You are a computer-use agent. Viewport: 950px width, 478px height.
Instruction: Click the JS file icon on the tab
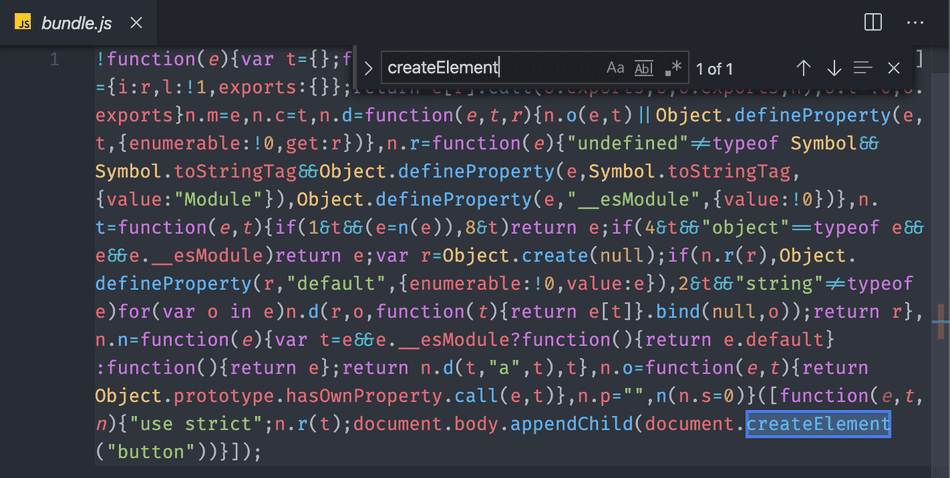pyautogui.click(x=23, y=22)
